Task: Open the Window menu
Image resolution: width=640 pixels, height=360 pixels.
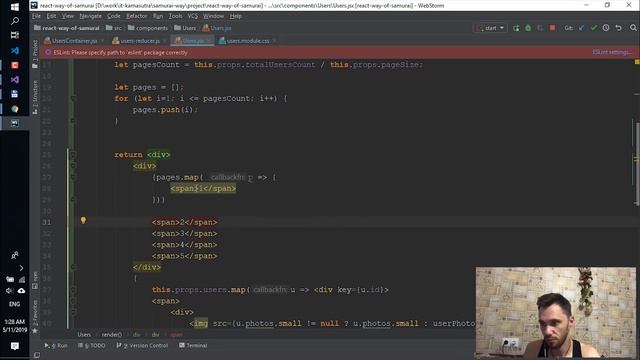Action: [x=213, y=16]
